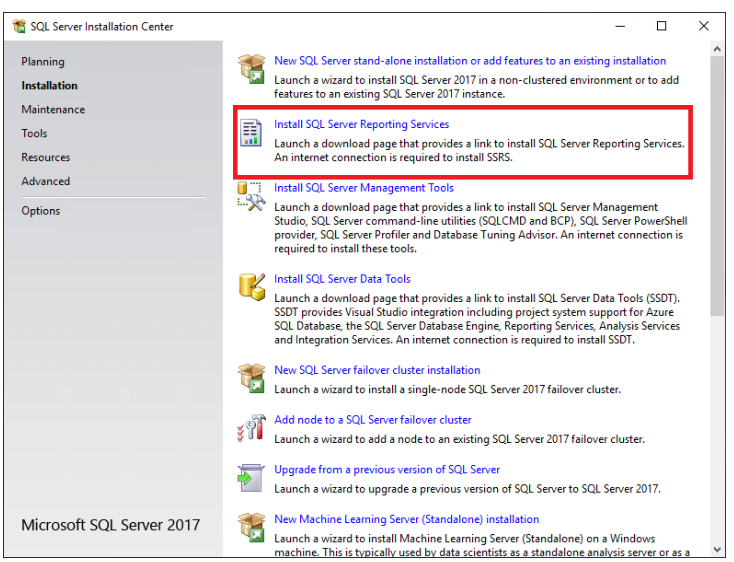Switch to the Maintenance page
The width and height of the screenshot is (734, 562).
(x=53, y=109)
